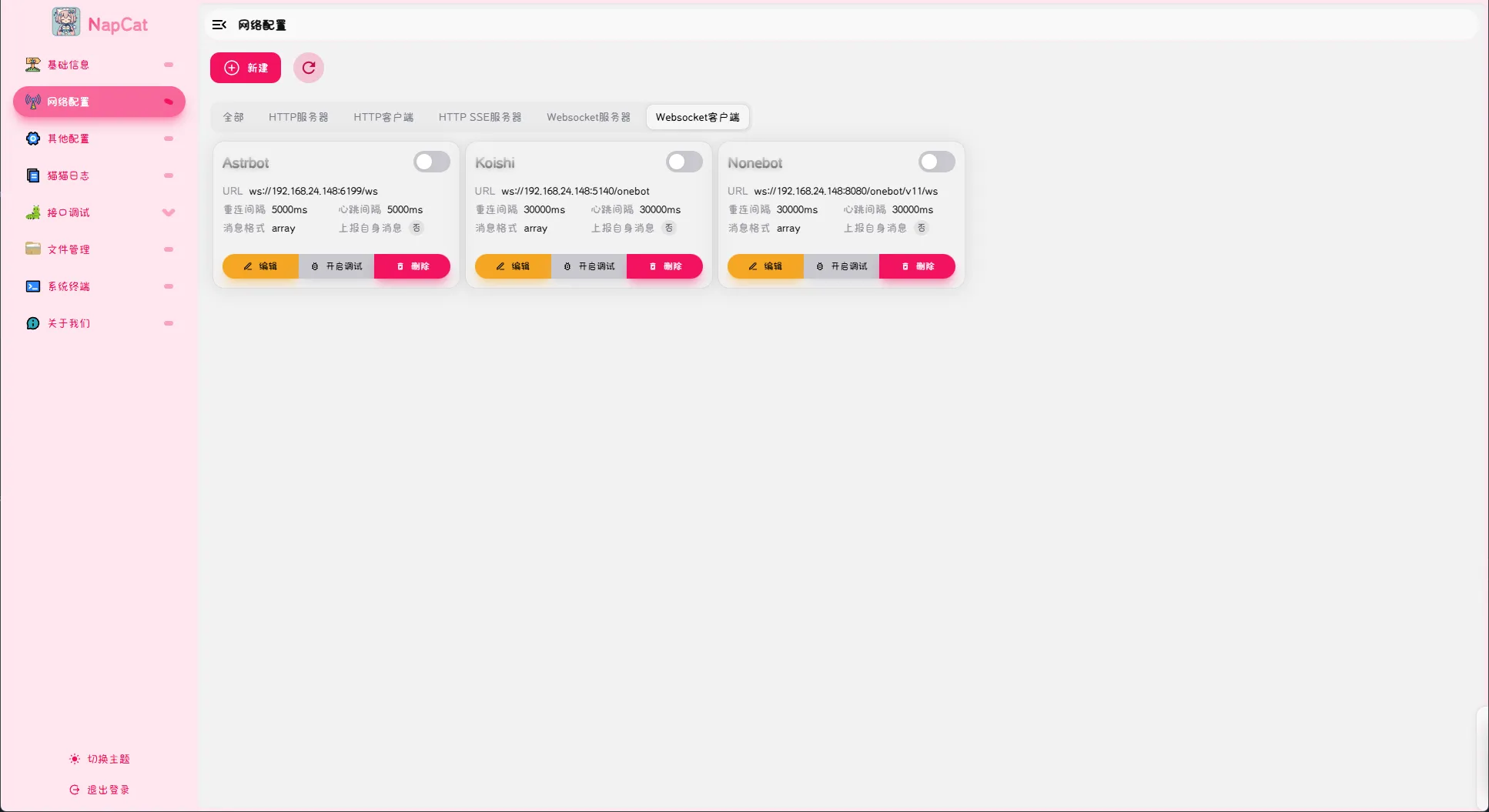Expand the 接口调试 chevron arrow
This screenshot has height=812, width=1489.
coord(169,212)
